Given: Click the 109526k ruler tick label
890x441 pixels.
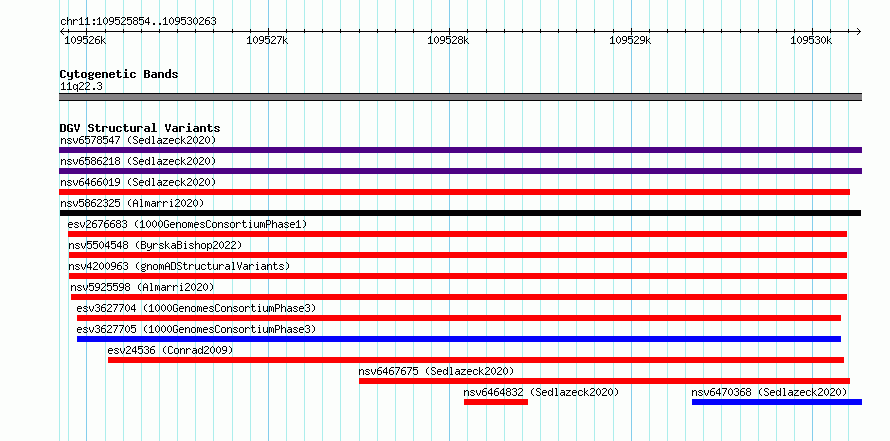Looking at the screenshot, I should [x=85, y=40].
